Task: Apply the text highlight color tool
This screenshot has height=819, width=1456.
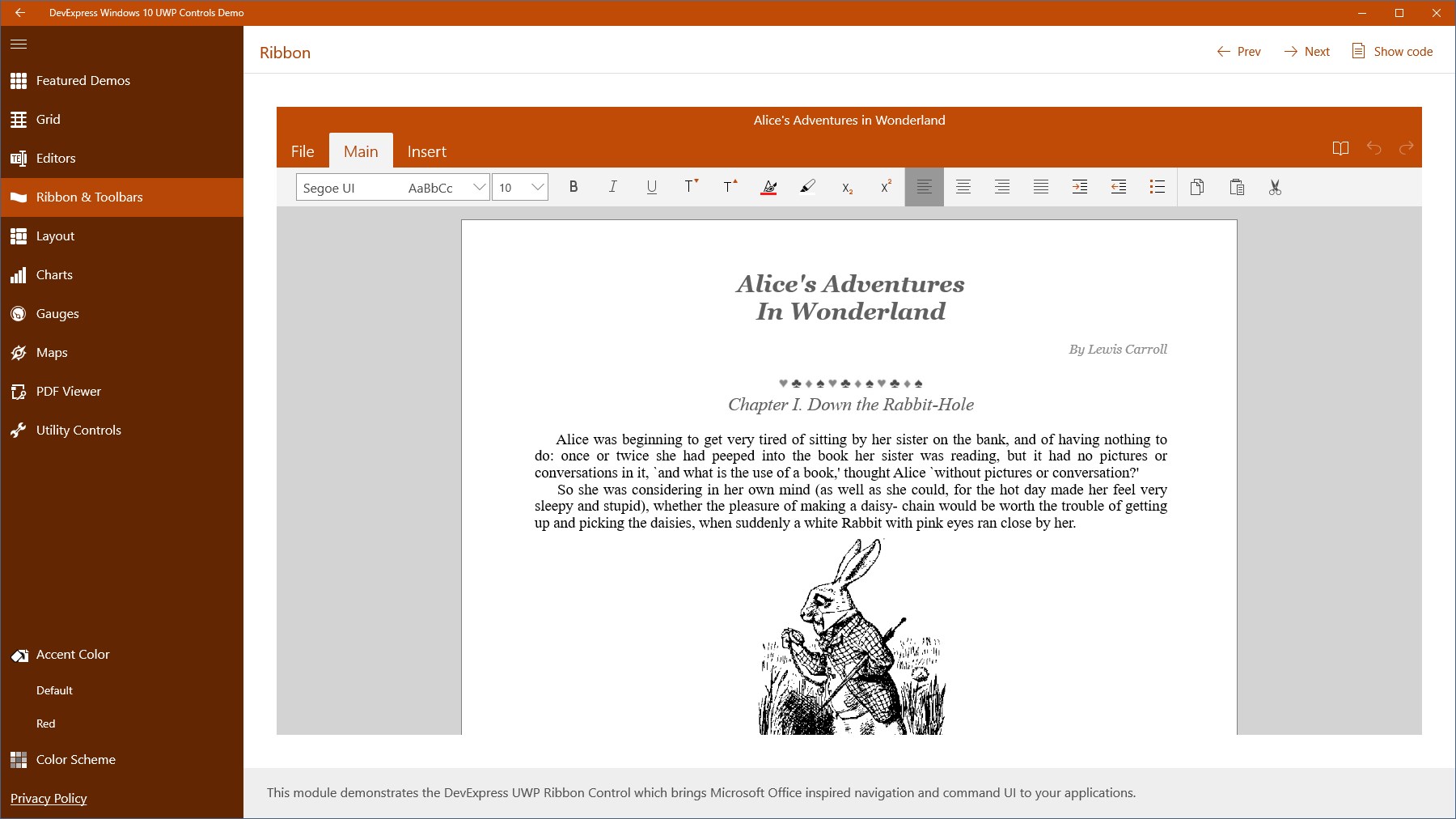Action: (x=807, y=187)
